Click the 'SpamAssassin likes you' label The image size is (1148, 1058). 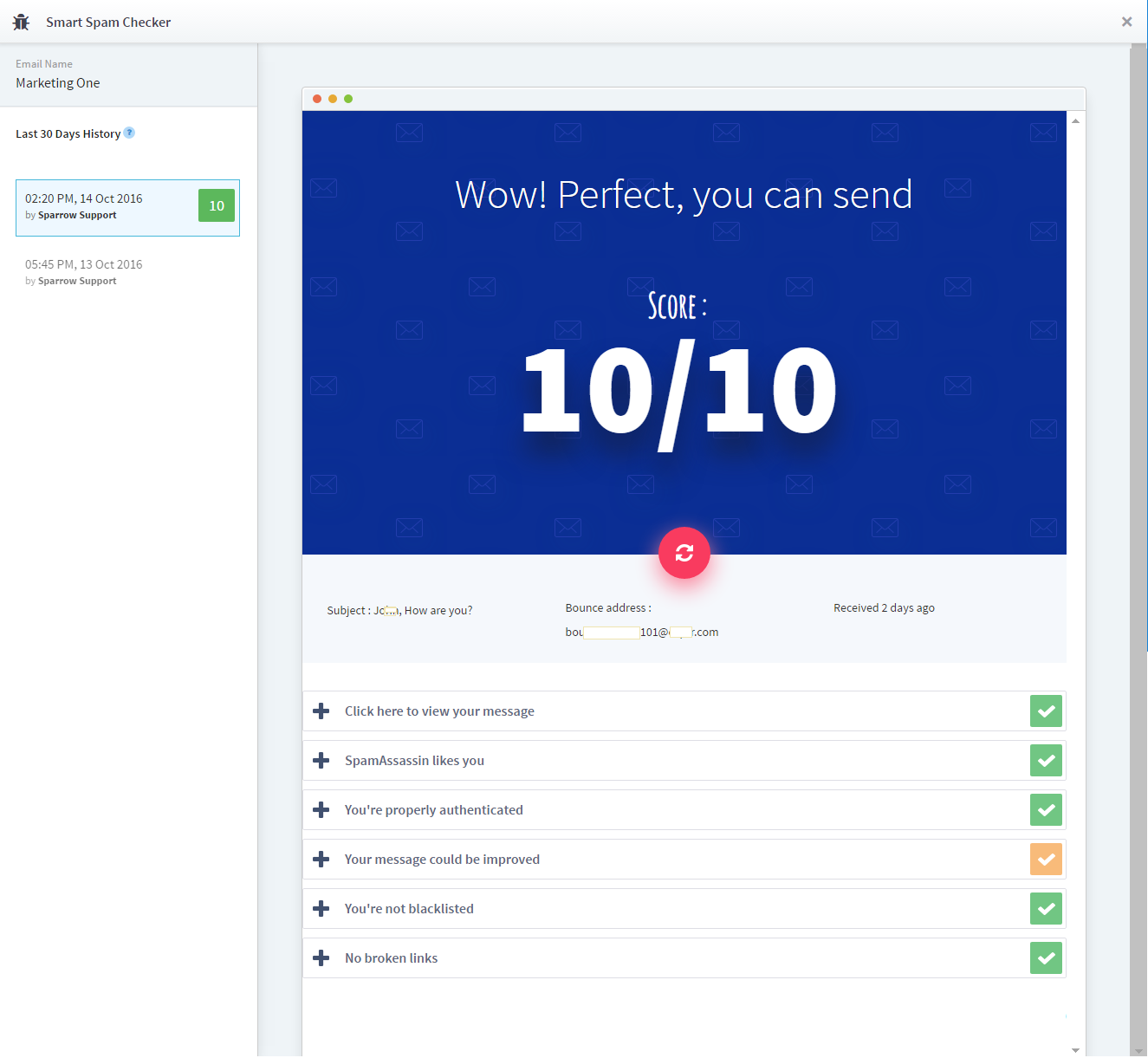414,761
